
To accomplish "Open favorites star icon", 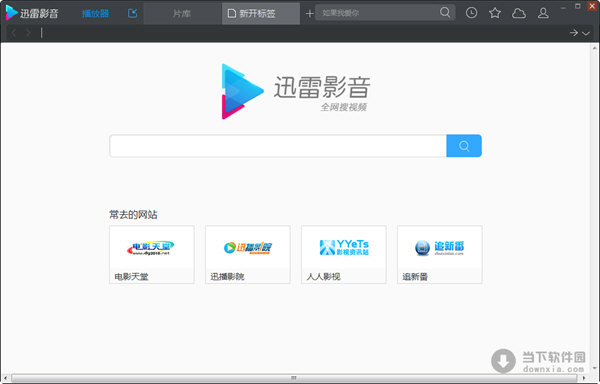I will [495, 13].
